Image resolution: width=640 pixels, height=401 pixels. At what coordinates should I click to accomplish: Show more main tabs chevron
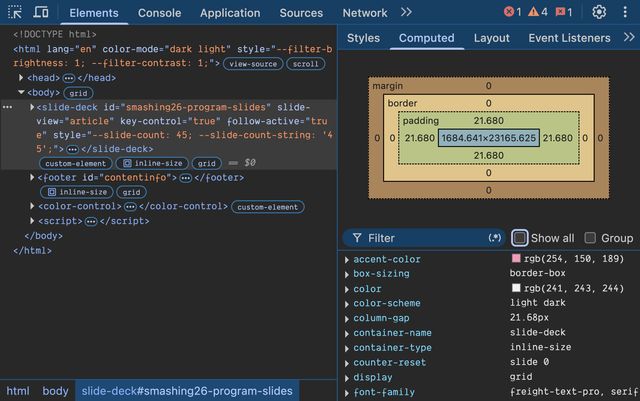pyautogui.click(x=406, y=12)
